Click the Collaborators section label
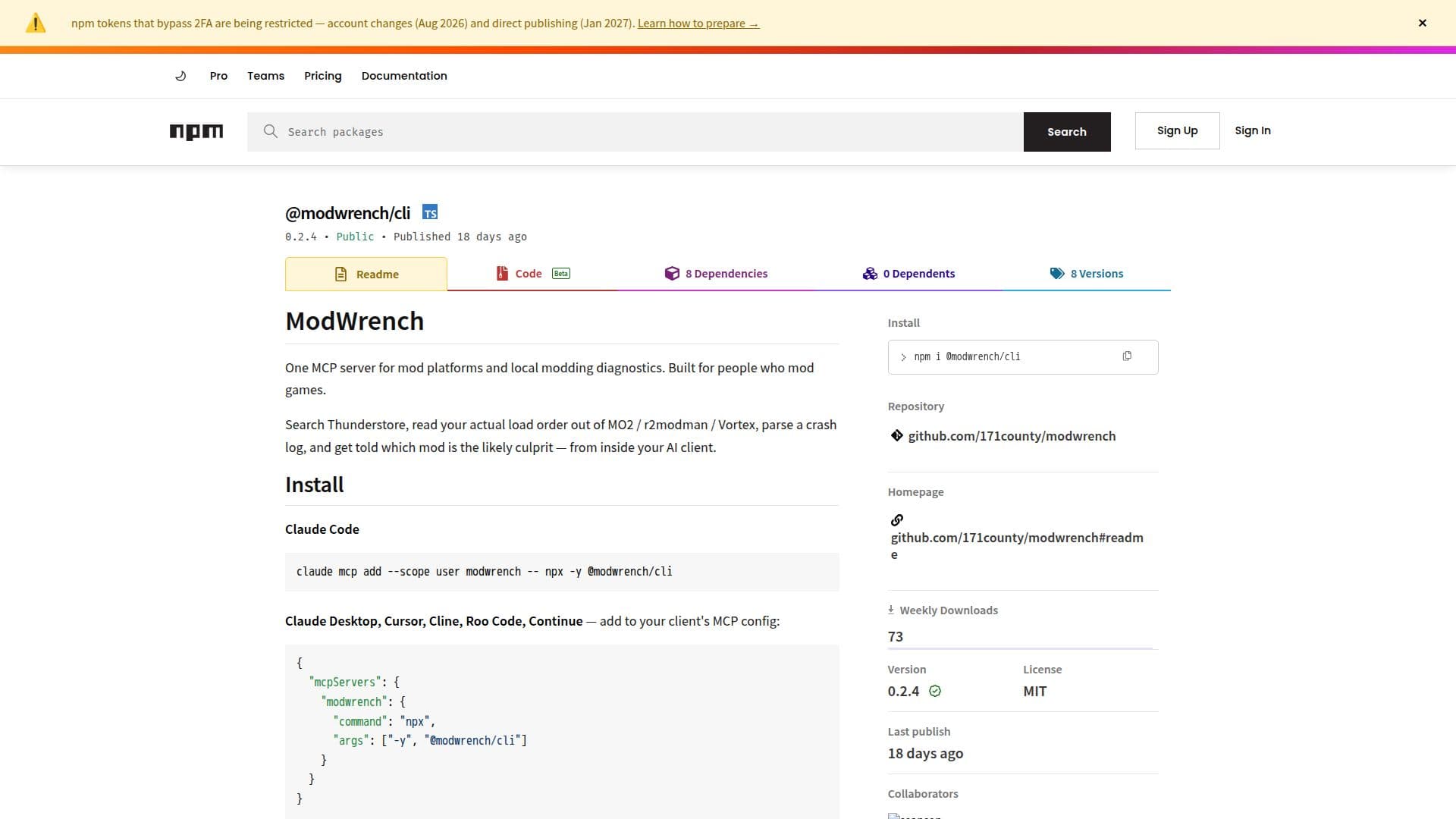1456x819 pixels. [x=923, y=794]
